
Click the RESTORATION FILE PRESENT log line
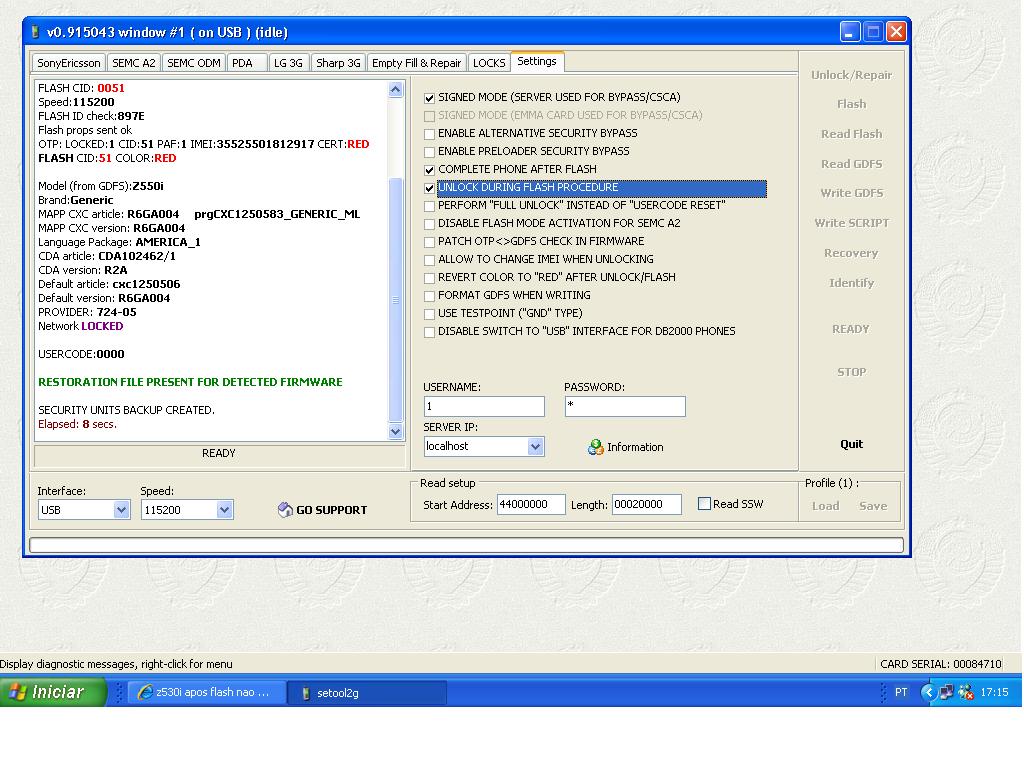point(190,382)
